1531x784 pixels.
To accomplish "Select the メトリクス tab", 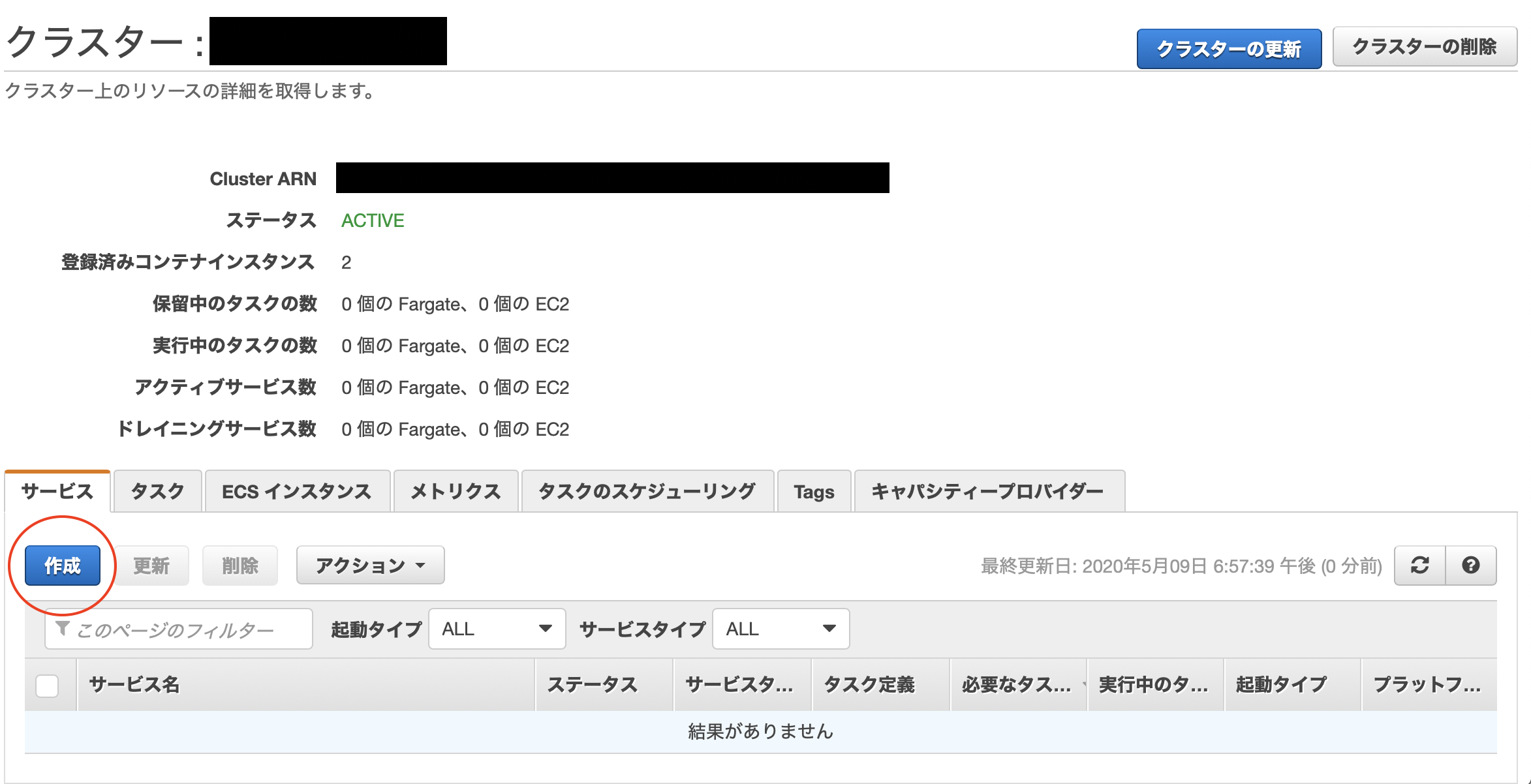I will point(456,491).
